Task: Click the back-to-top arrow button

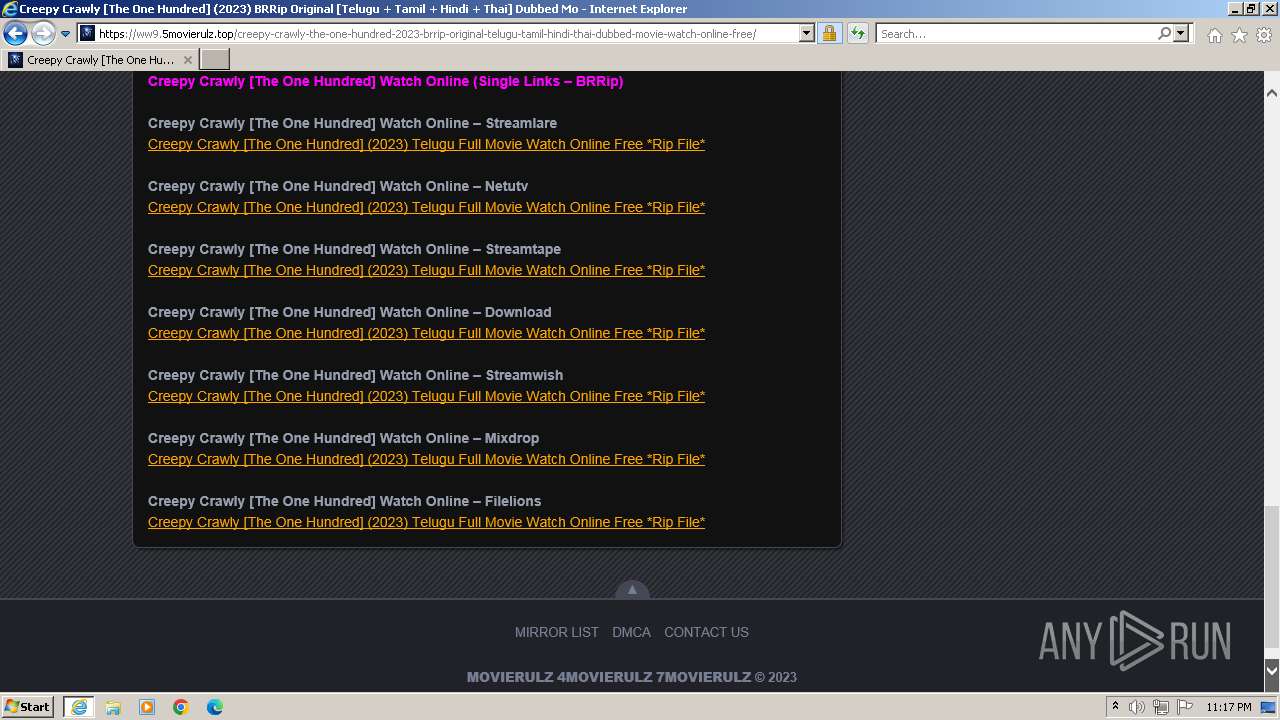Action: point(632,590)
